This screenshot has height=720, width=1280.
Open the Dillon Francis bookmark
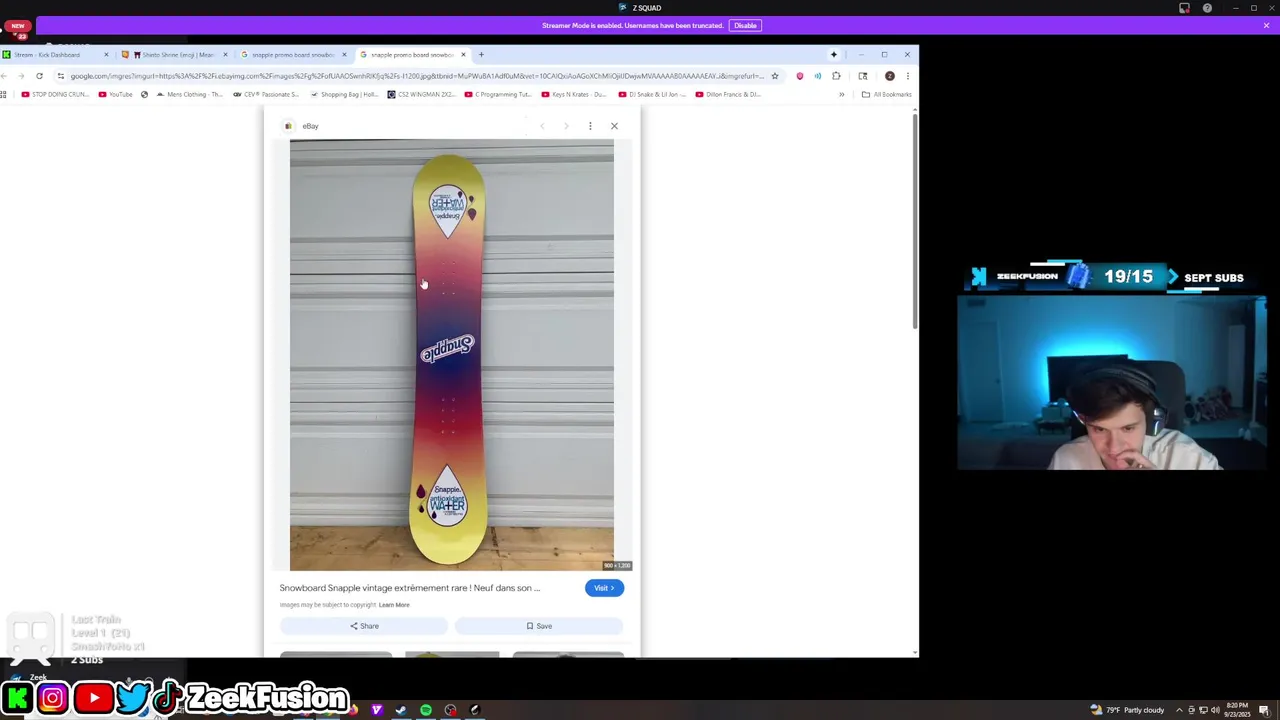pyautogui.click(x=728, y=95)
